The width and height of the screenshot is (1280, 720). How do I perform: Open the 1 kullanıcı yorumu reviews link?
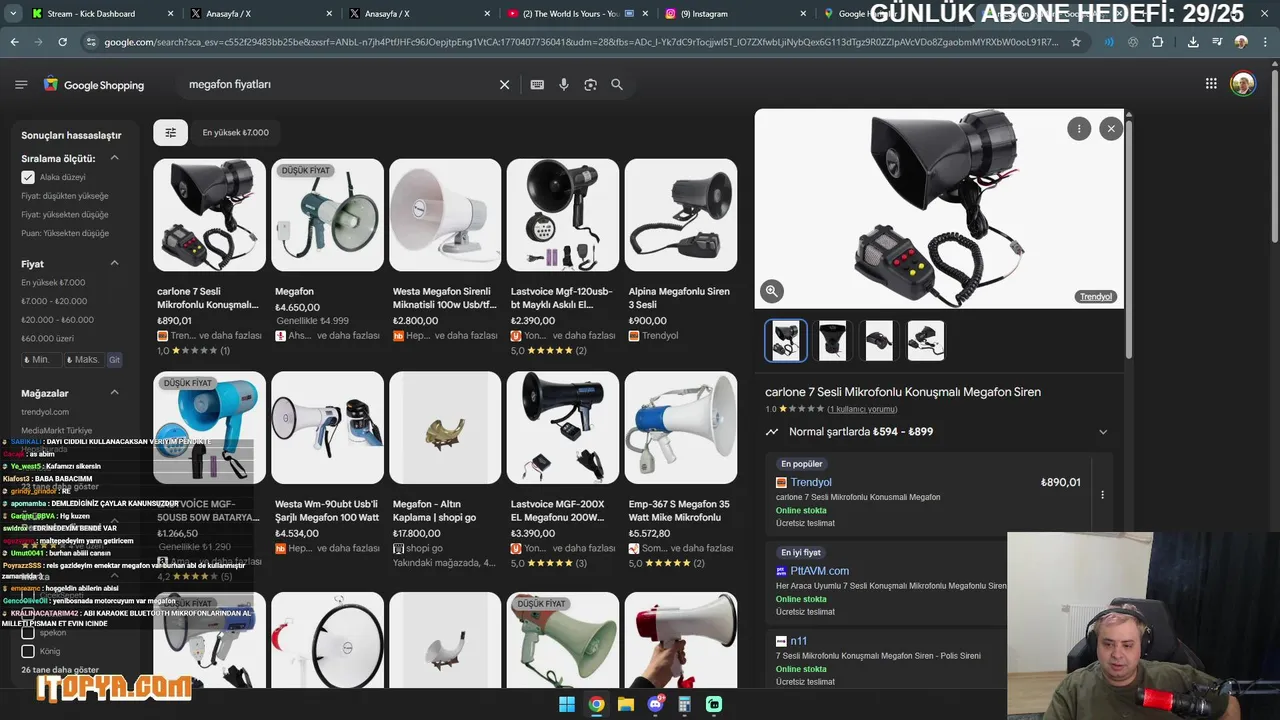tap(862, 409)
